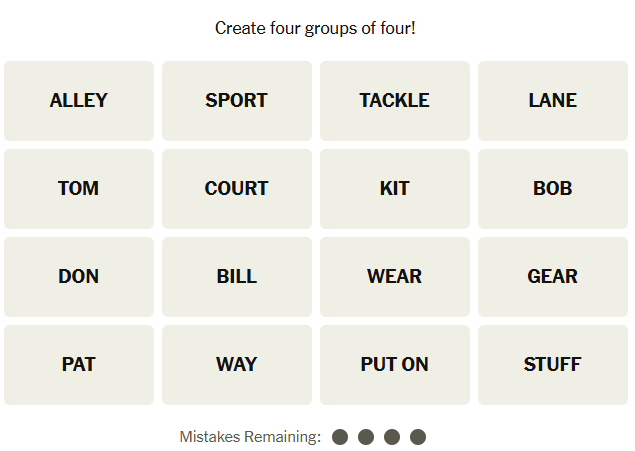Select the WEAR word tile
The image size is (635, 451).
[x=395, y=277]
